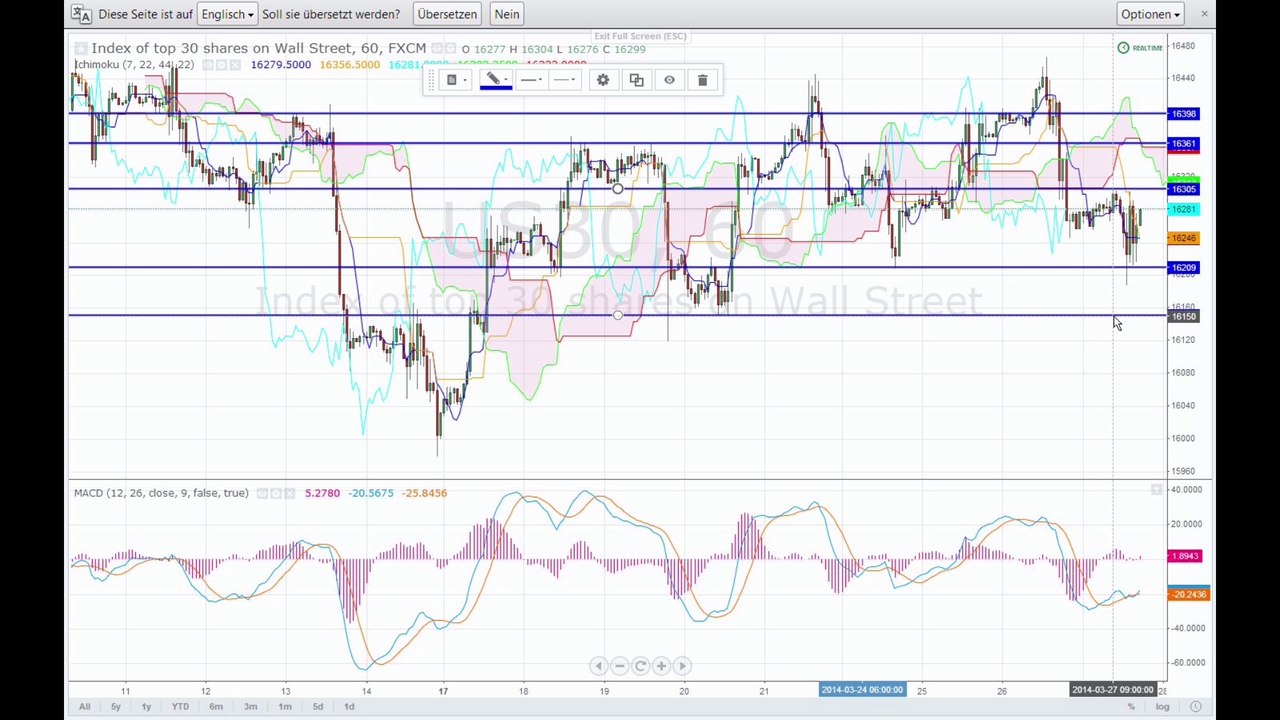Select the YTD time range

(x=180, y=707)
